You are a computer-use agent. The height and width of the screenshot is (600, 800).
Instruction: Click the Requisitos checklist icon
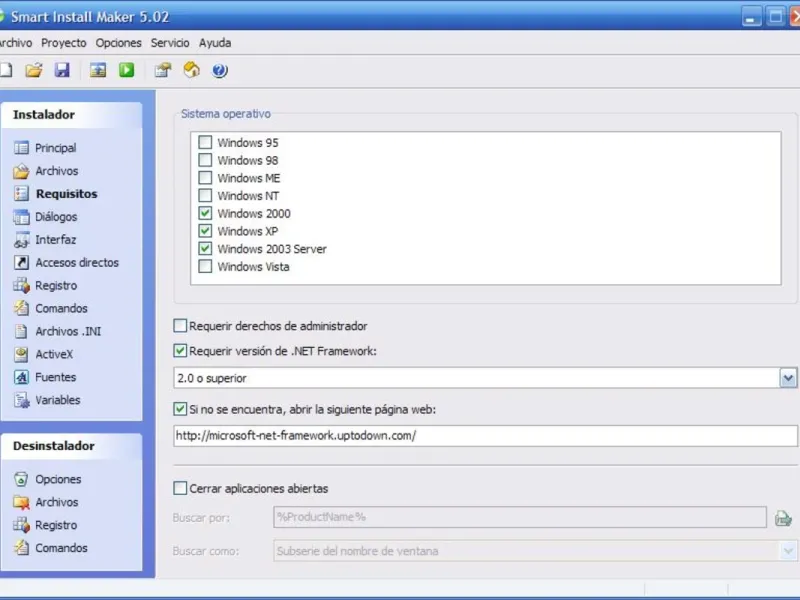21,194
